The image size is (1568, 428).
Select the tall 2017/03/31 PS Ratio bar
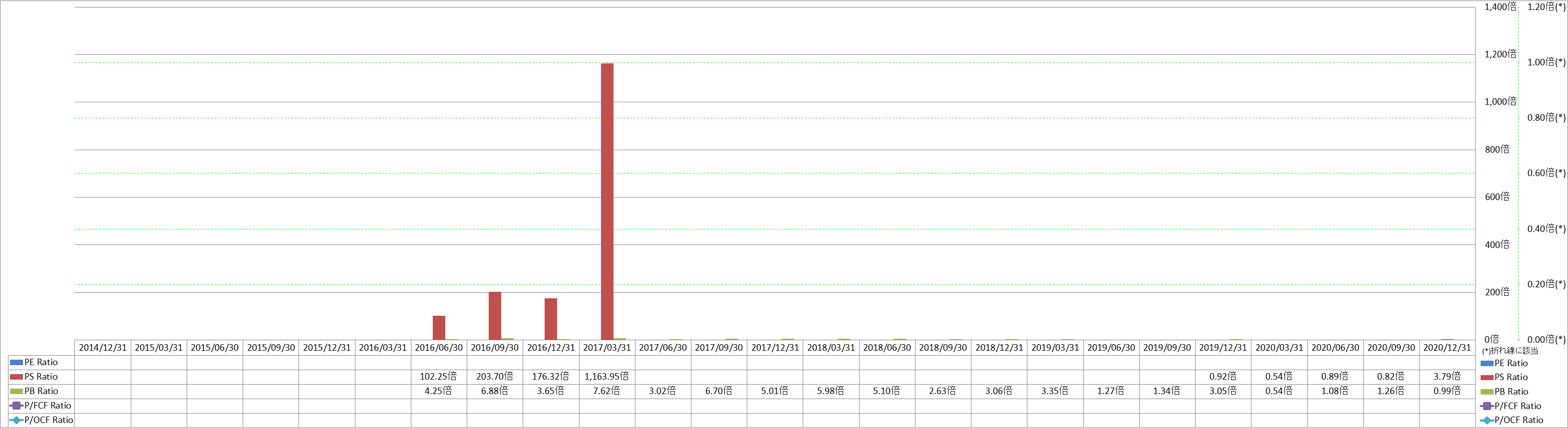(607, 201)
